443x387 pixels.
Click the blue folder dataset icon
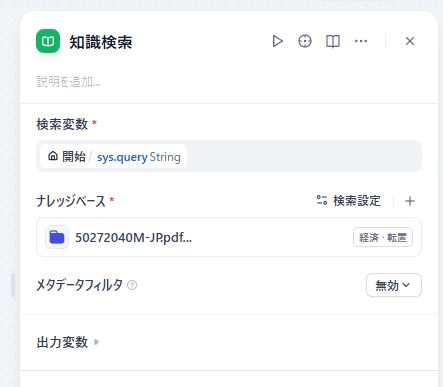coord(57,237)
